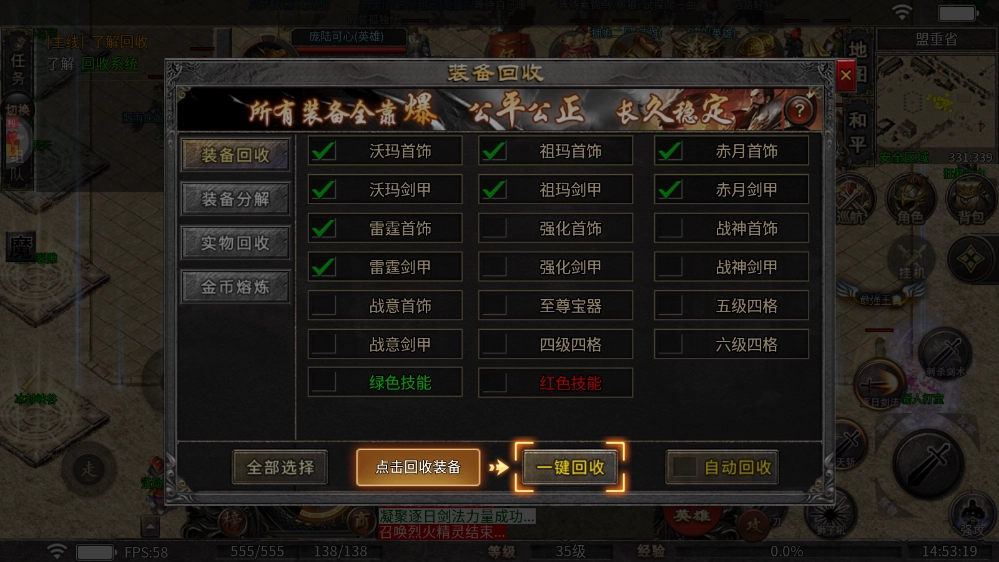Tap the 巡航 cruise icon
999x562 pixels.
[852, 200]
